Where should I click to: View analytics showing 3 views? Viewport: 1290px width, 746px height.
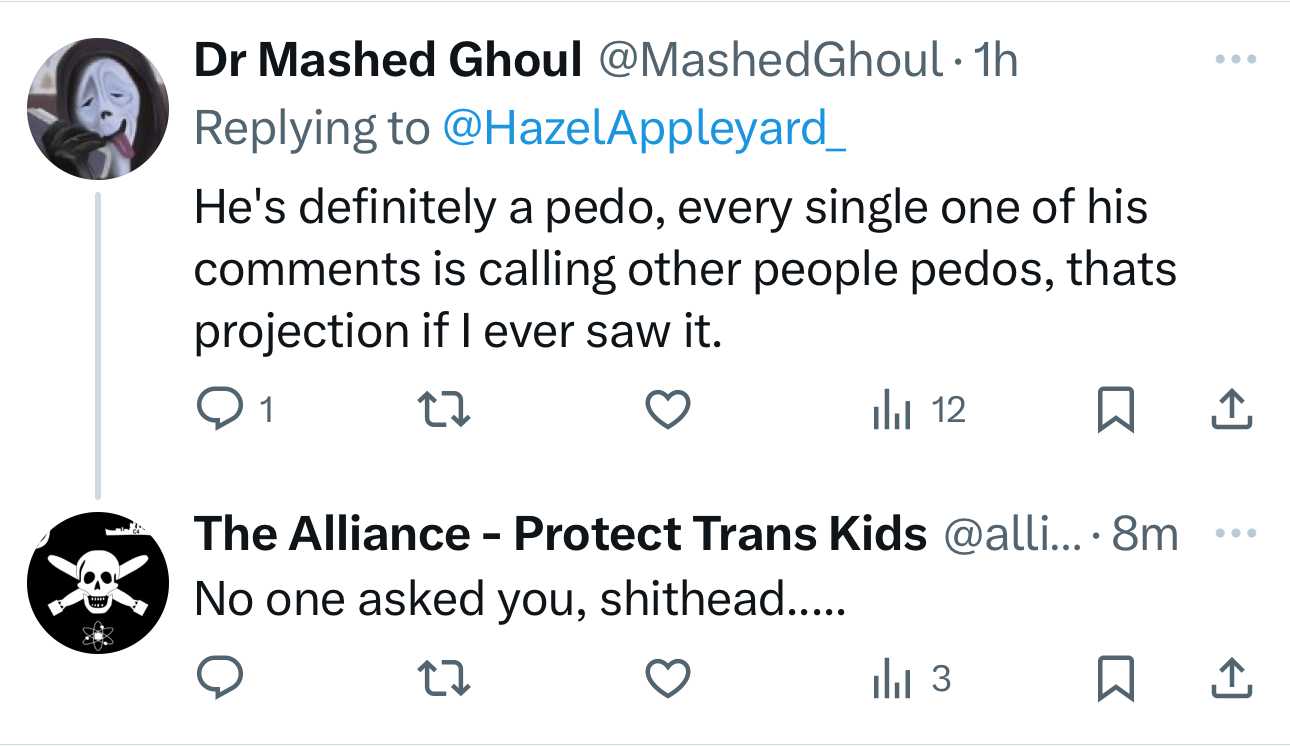(911, 680)
